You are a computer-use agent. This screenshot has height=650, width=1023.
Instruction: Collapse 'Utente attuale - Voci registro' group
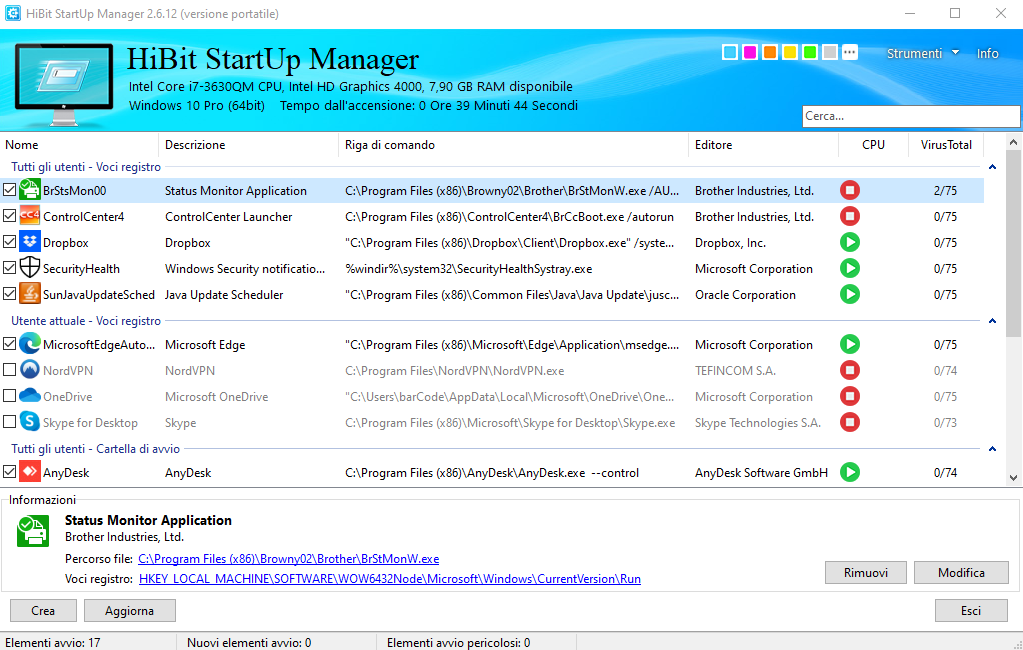point(992,321)
